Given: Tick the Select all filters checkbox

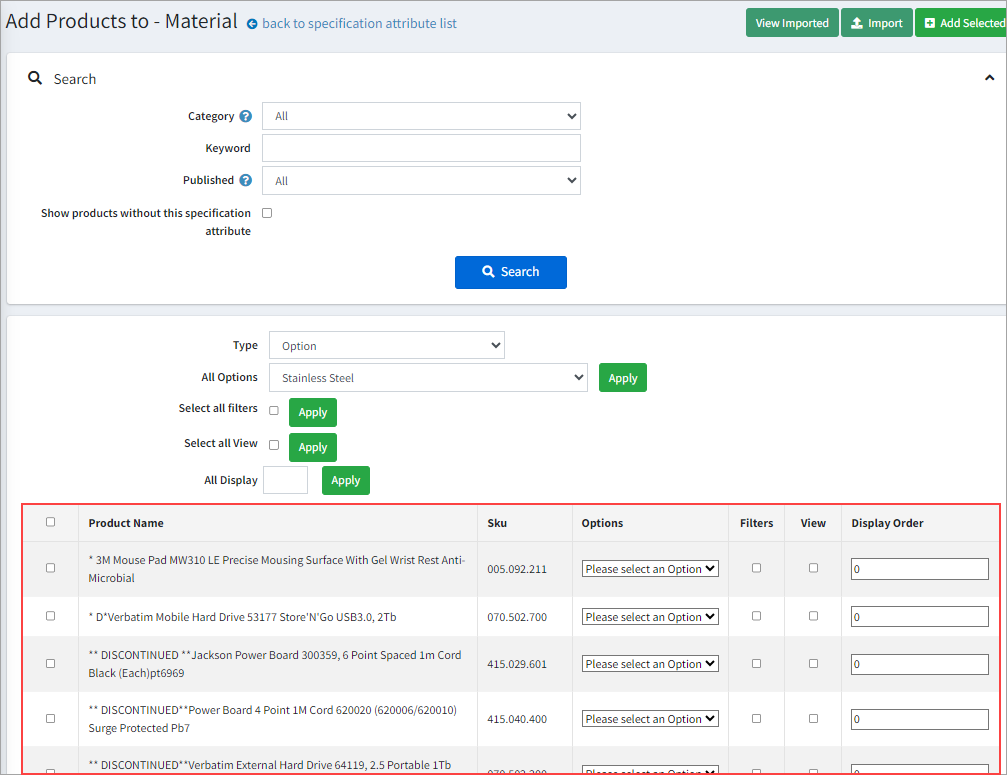Looking at the screenshot, I should (x=274, y=411).
